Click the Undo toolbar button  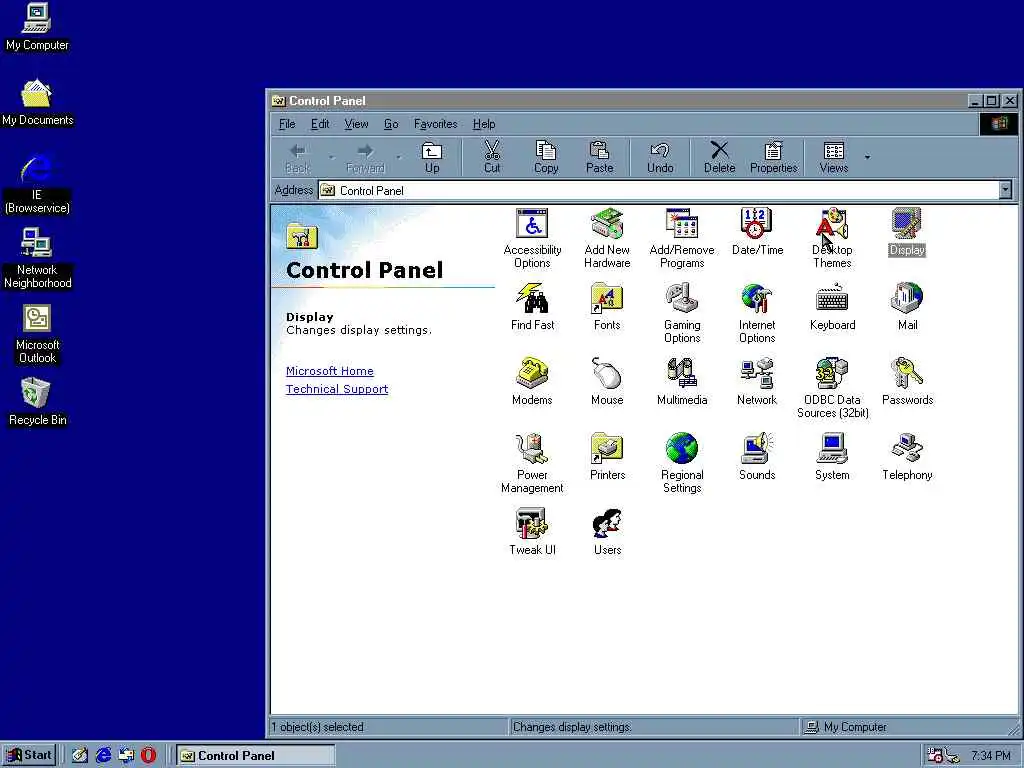pyautogui.click(x=660, y=157)
